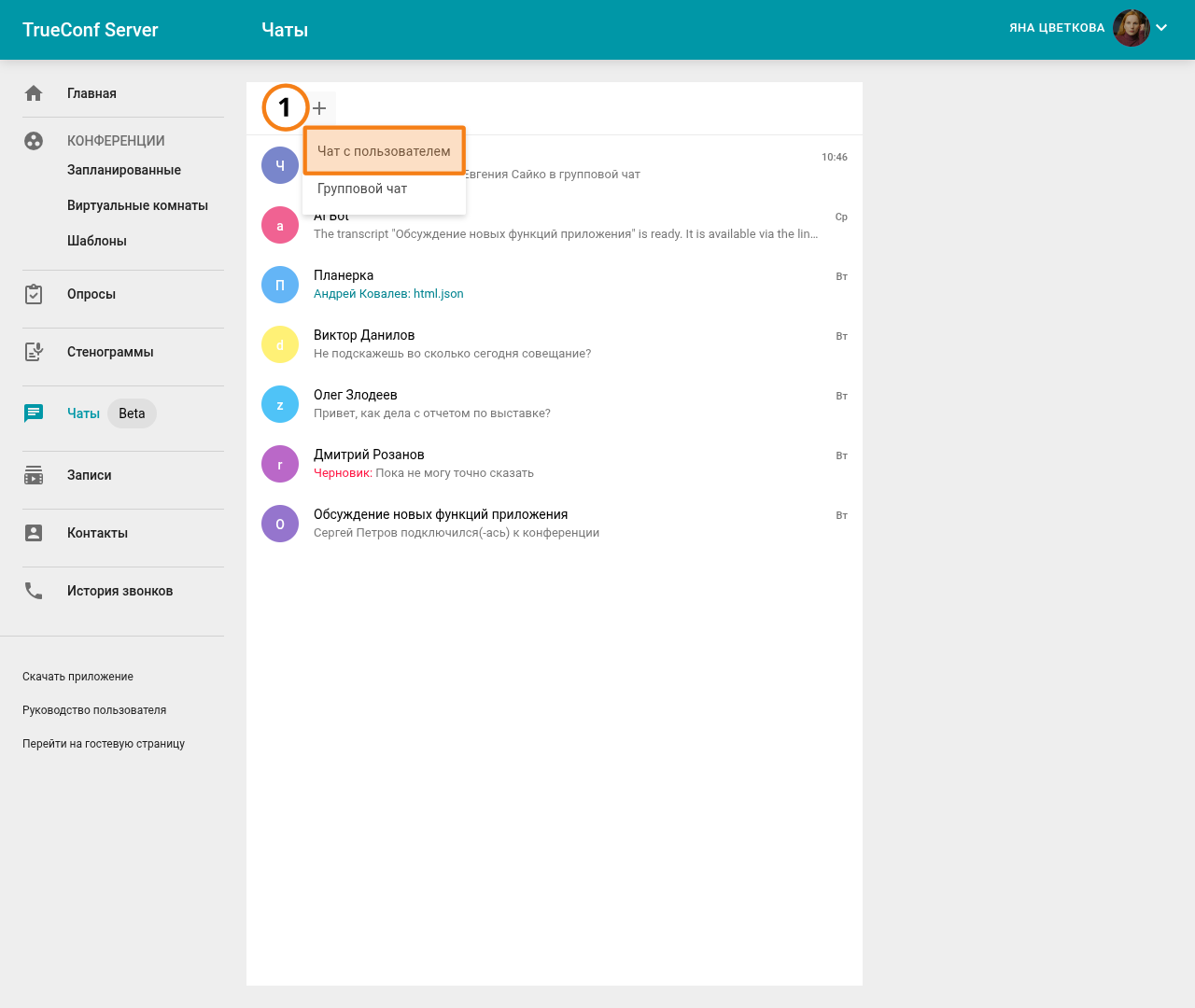The image size is (1195, 1008).
Task: Open Руководство пользователя link
Action: (x=94, y=710)
